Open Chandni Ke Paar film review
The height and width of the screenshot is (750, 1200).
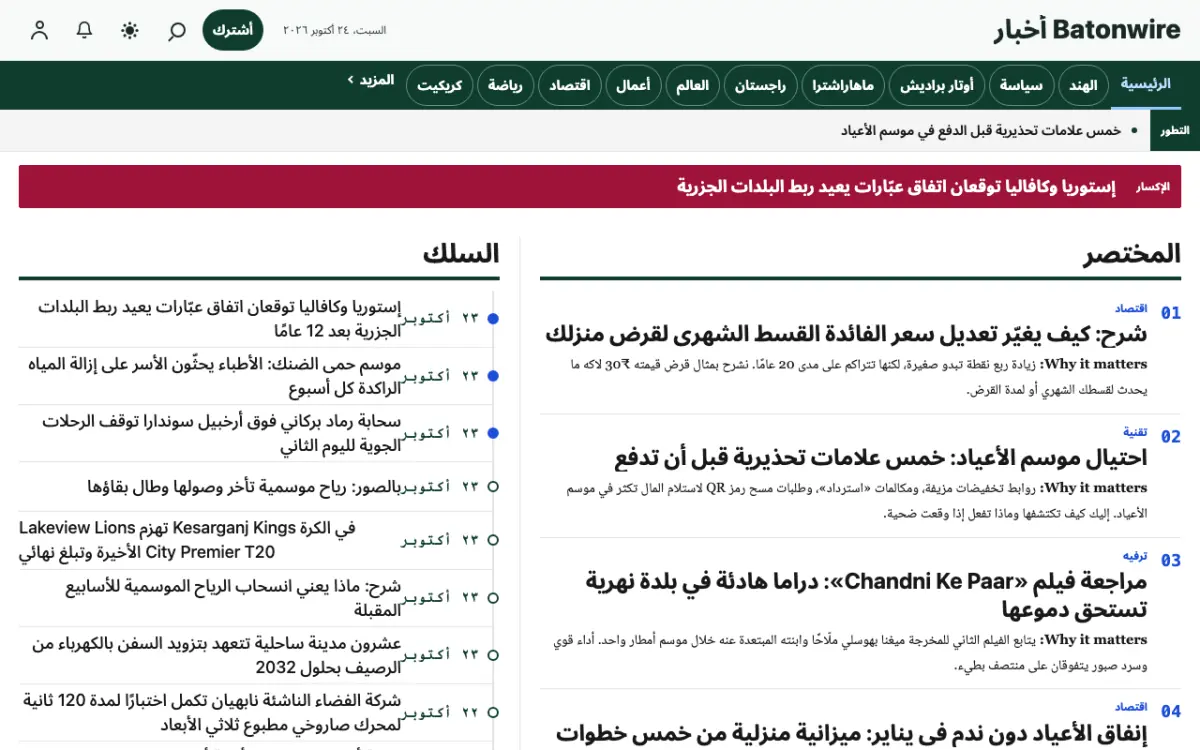[866, 595]
